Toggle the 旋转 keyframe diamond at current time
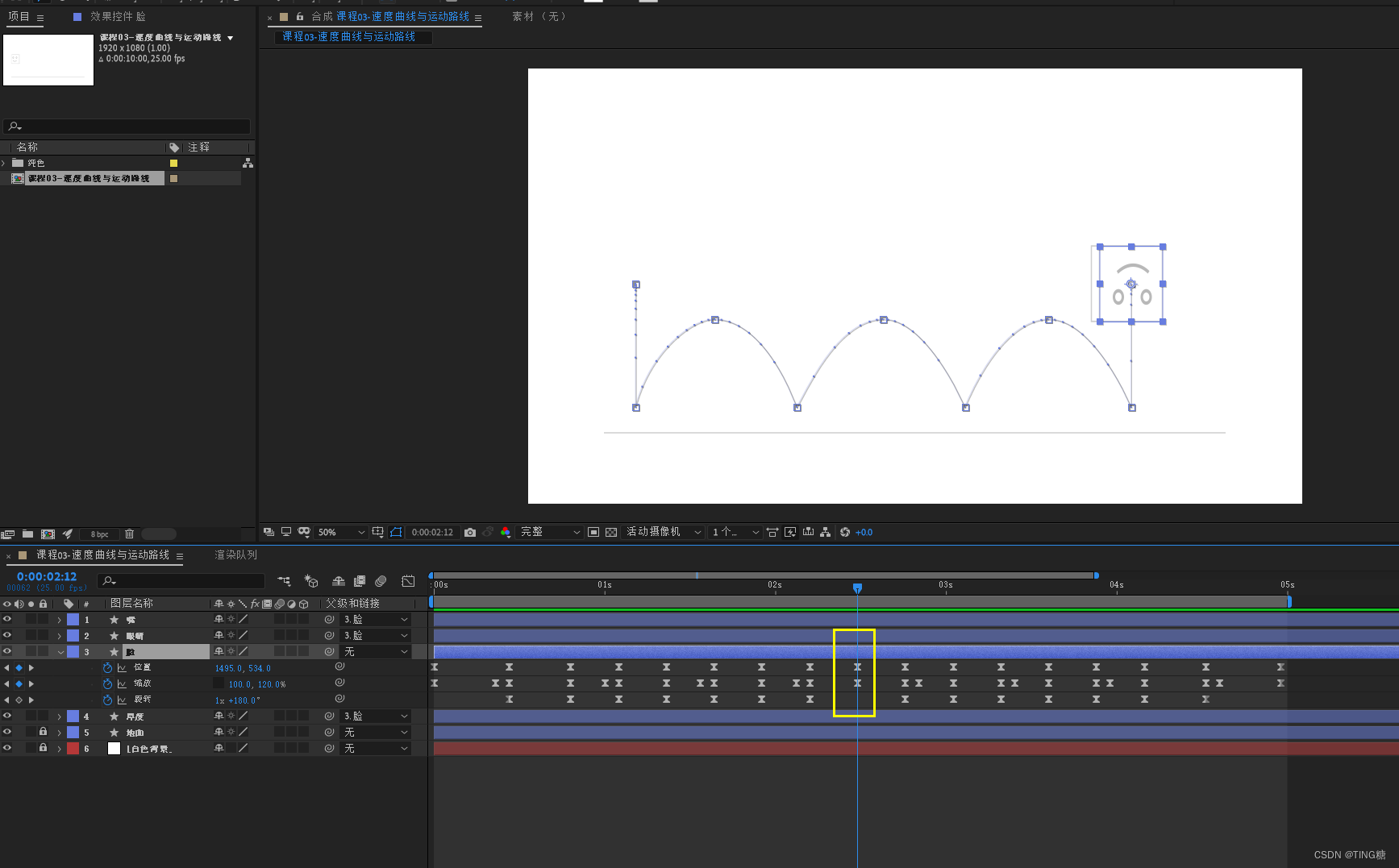Screen dimensions: 1399x868 pos(19,700)
